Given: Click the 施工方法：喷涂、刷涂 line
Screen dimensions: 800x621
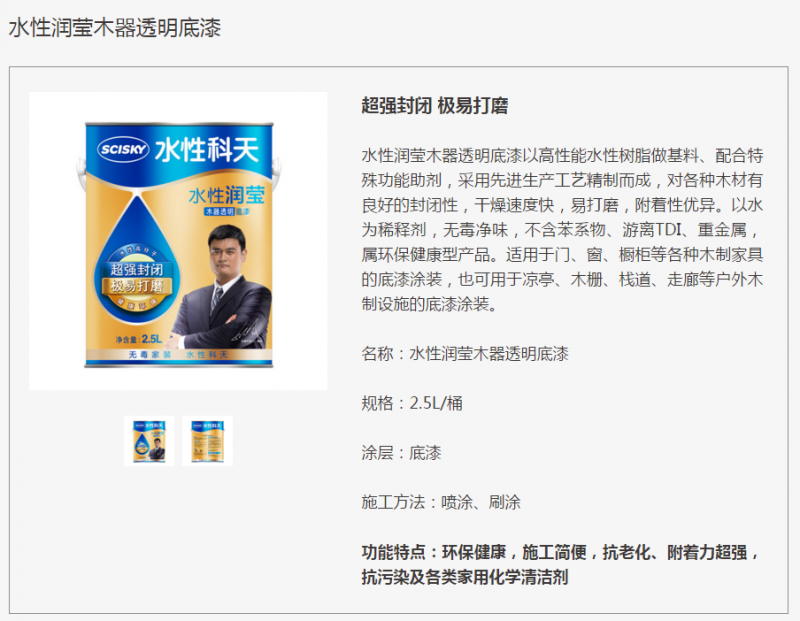Looking at the screenshot, I should [441, 502].
